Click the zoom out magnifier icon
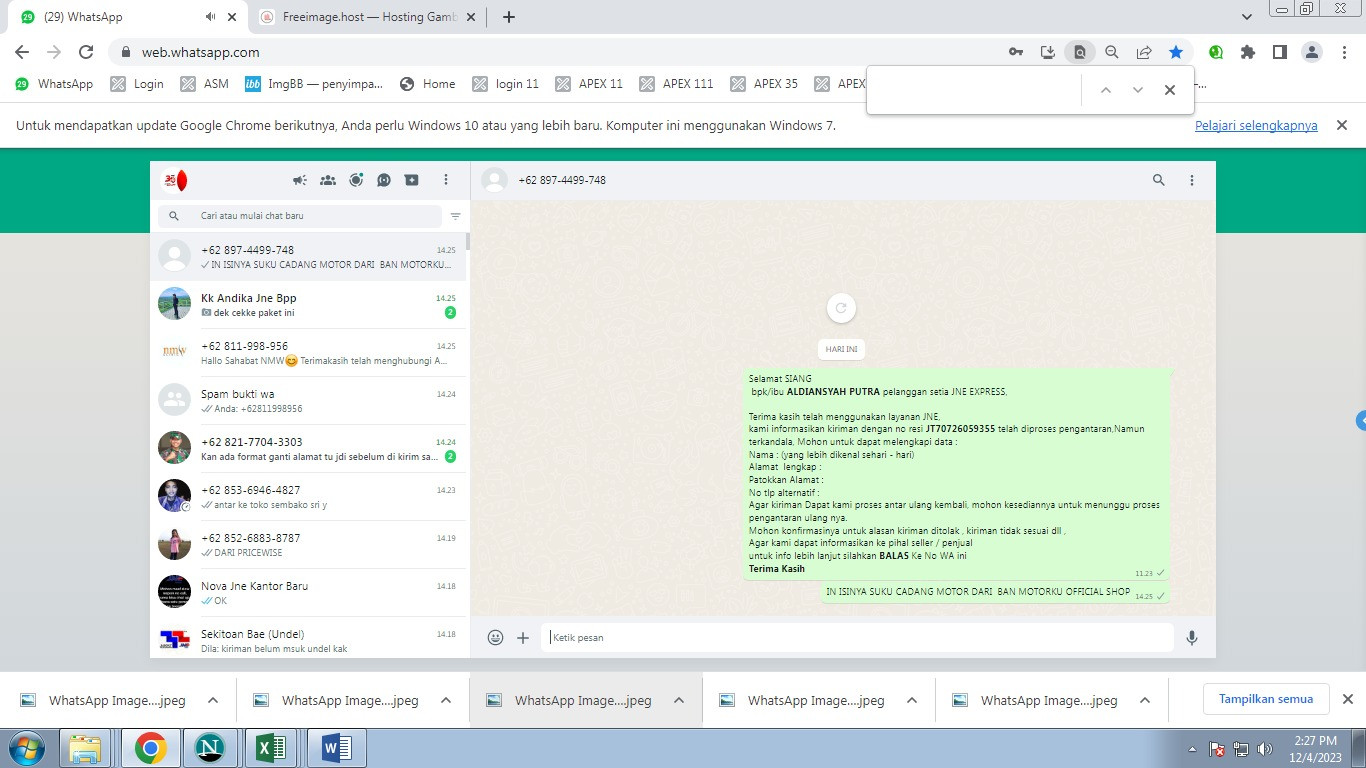Screen dimensions: 1366x768 [x=1112, y=52]
